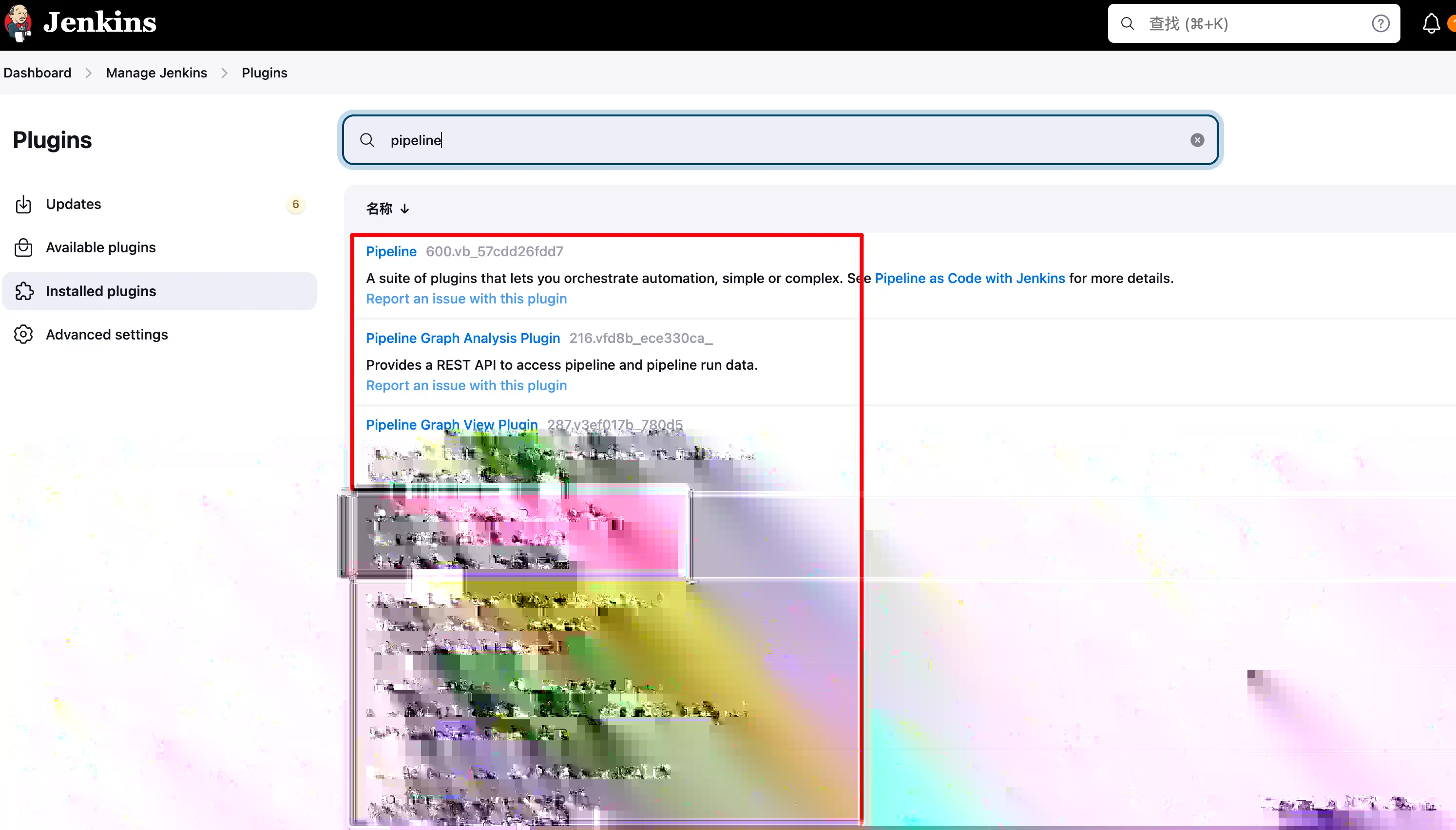Click the Plugins breadcrumb

[x=265, y=73]
